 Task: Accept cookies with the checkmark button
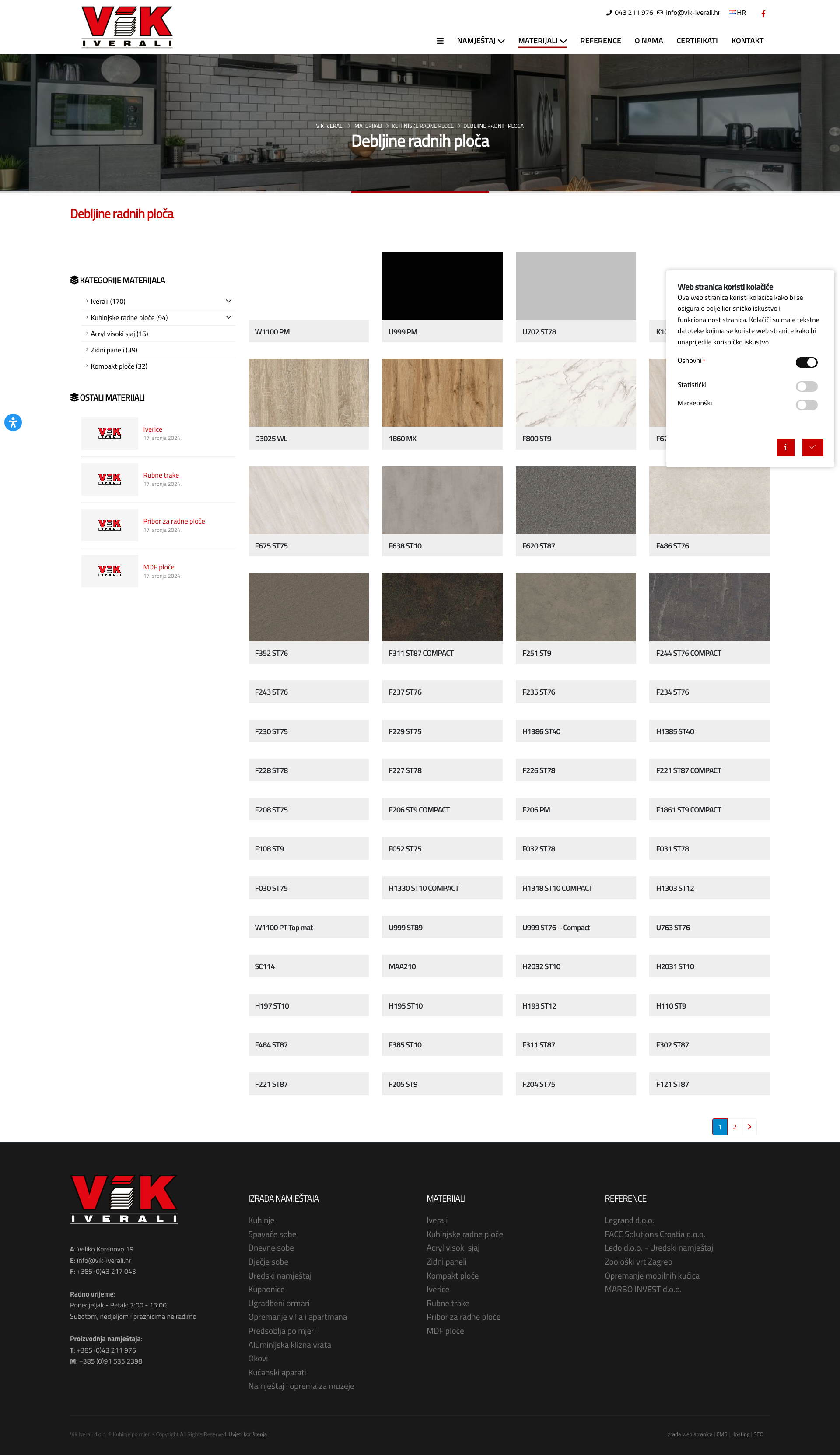coord(812,447)
